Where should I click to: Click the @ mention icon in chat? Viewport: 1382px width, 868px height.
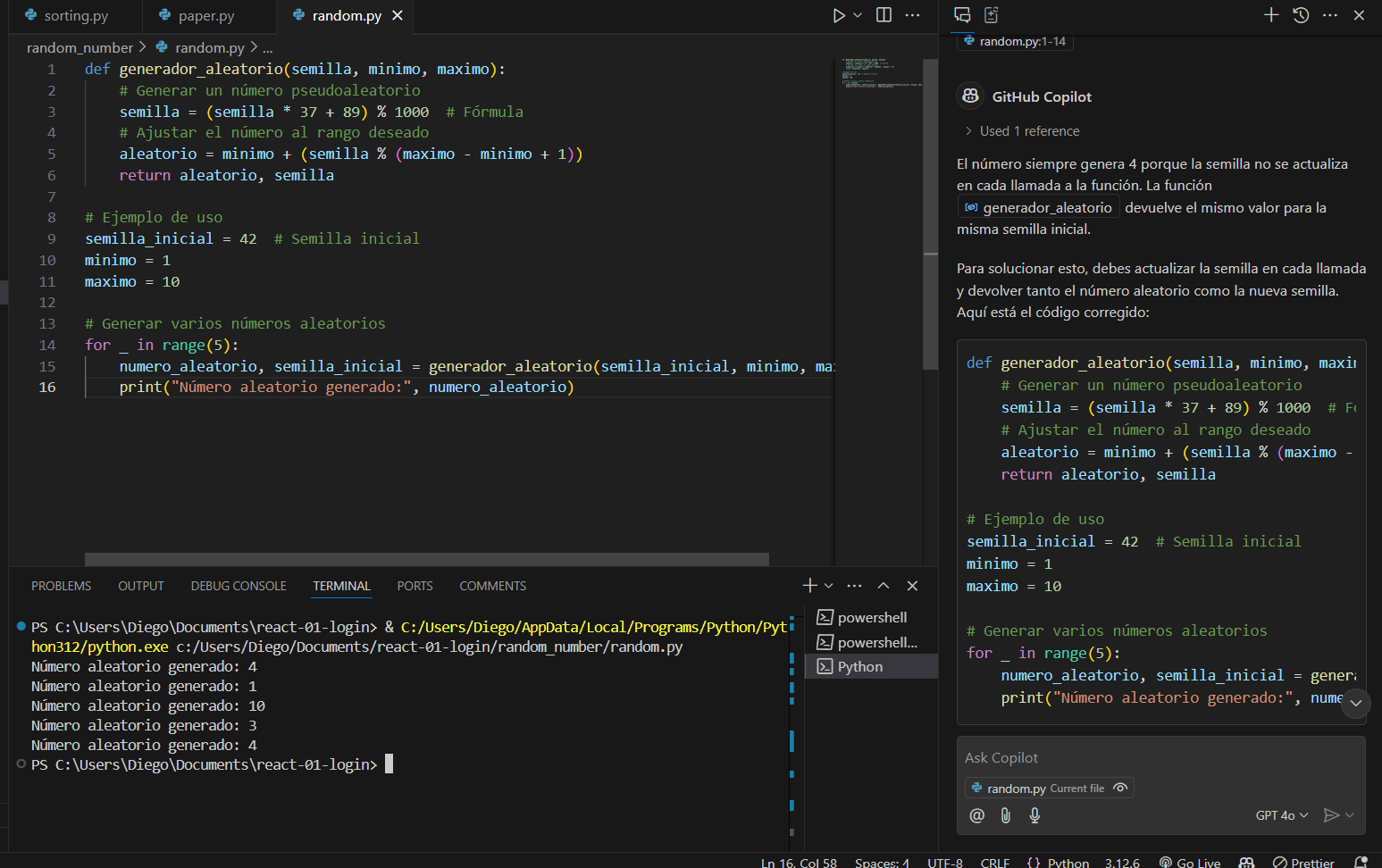pyautogui.click(x=977, y=815)
